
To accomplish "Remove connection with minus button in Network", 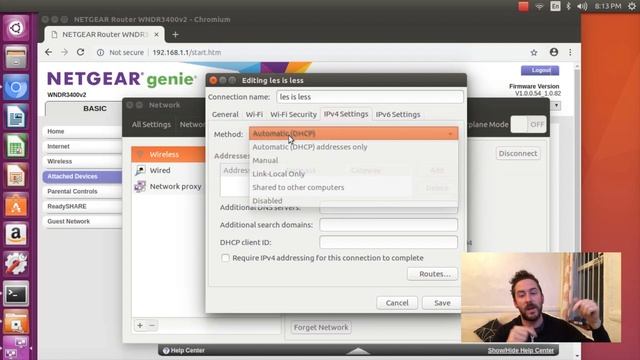I will tap(152, 325).
